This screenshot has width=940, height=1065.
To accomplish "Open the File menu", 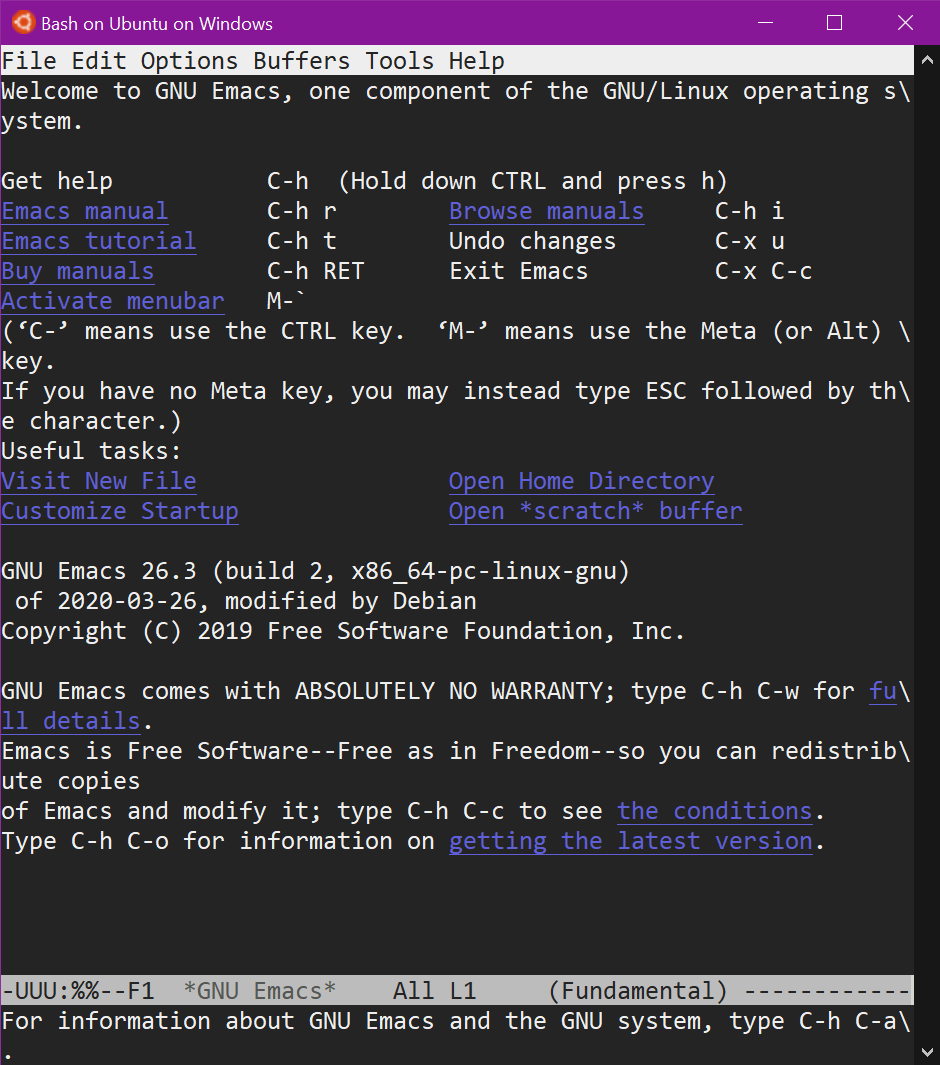I will (29, 61).
